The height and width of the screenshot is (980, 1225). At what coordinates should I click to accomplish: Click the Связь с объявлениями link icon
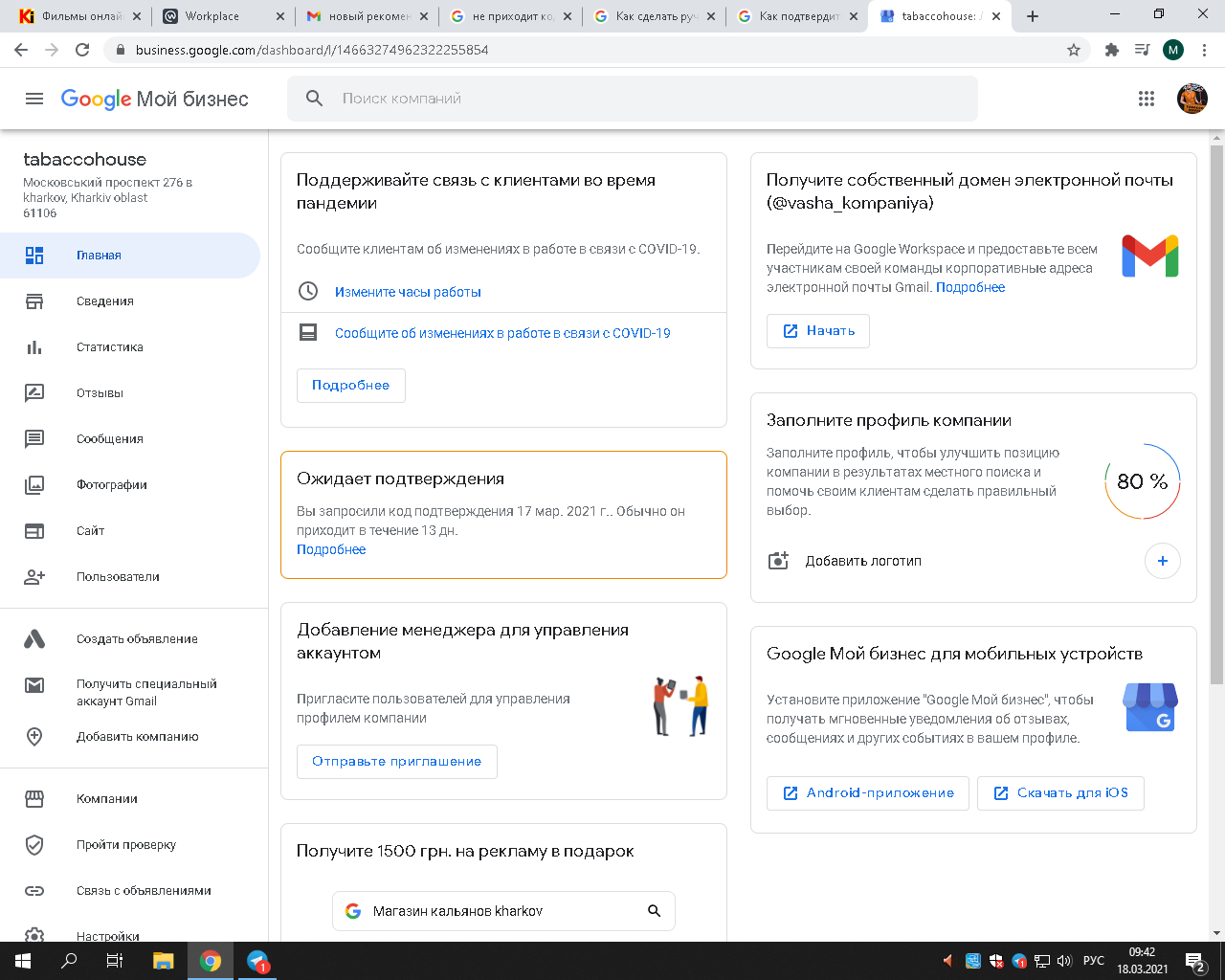(34, 891)
